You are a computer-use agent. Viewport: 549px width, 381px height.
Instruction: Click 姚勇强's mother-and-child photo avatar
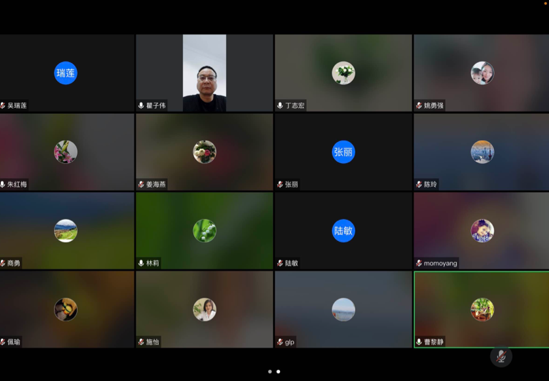[x=482, y=73]
